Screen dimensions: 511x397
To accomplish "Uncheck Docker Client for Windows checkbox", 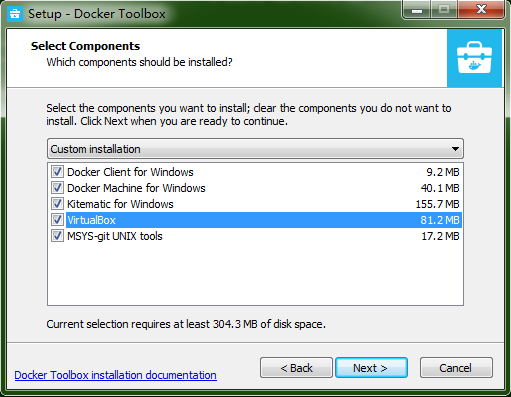I will [x=57, y=172].
